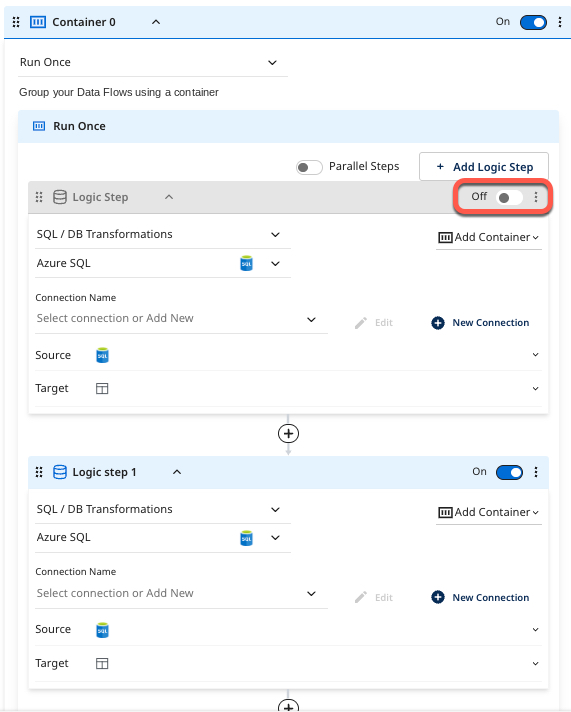Click the plus circle below Logic Step
571x712 pixels.
(288, 434)
